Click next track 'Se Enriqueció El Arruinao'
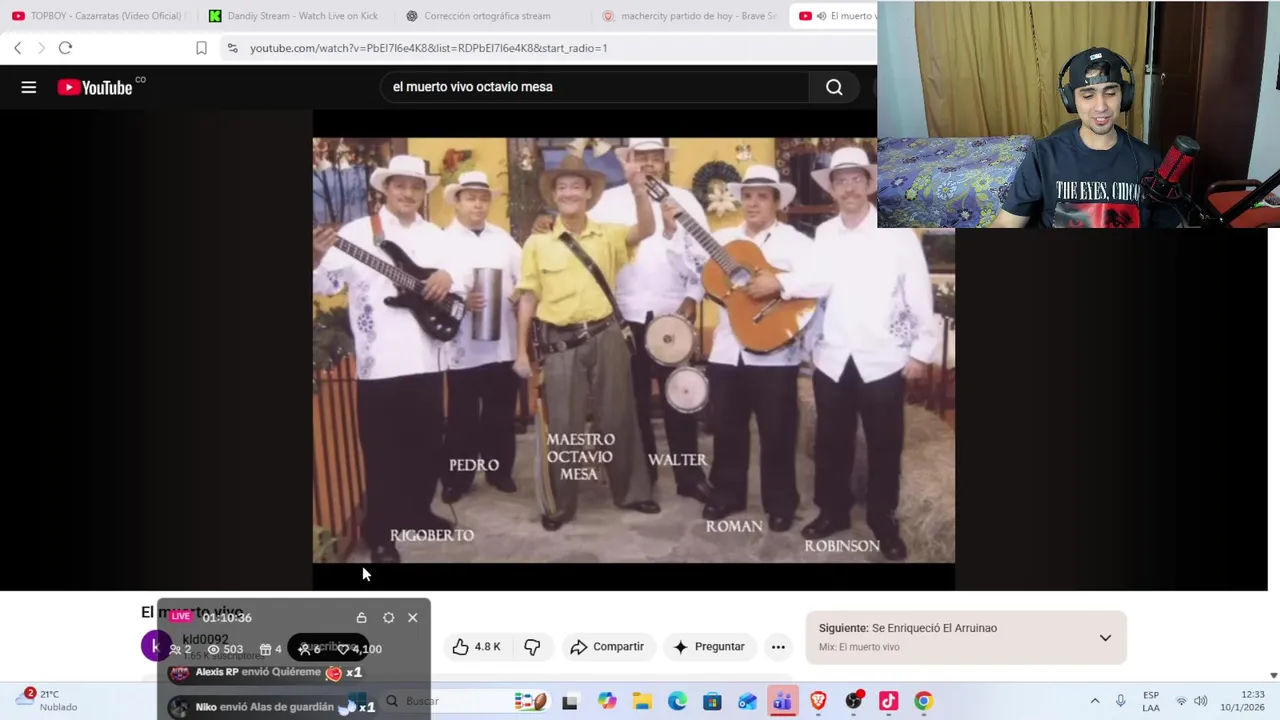The width and height of the screenshot is (1280, 720). click(934, 628)
